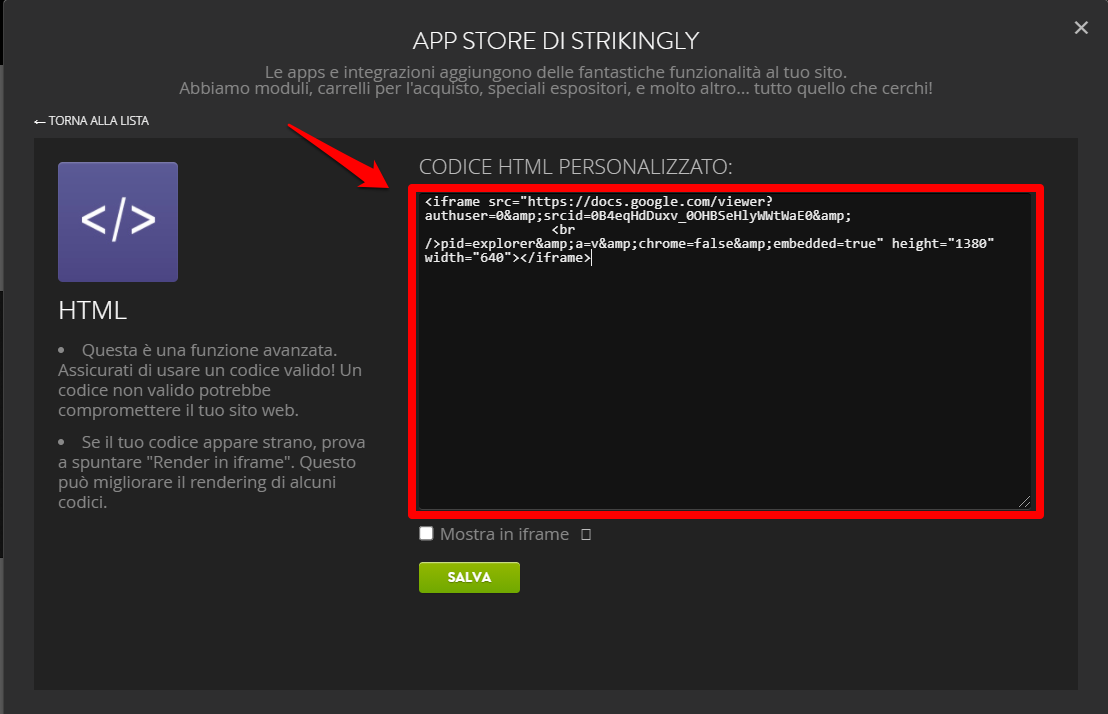Image resolution: width=1108 pixels, height=714 pixels.
Task: Go back via Torna alla lista link
Action: (x=92, y=121)
